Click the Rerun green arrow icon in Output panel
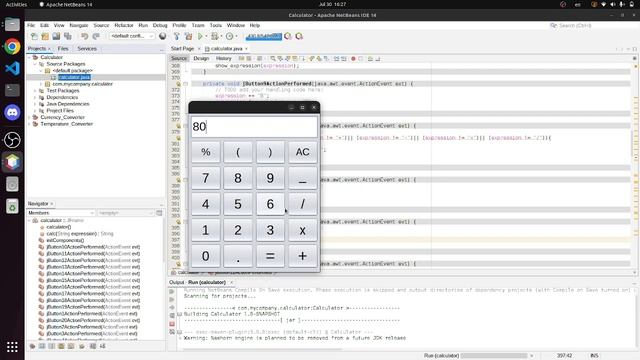 (x=172, y=291)
